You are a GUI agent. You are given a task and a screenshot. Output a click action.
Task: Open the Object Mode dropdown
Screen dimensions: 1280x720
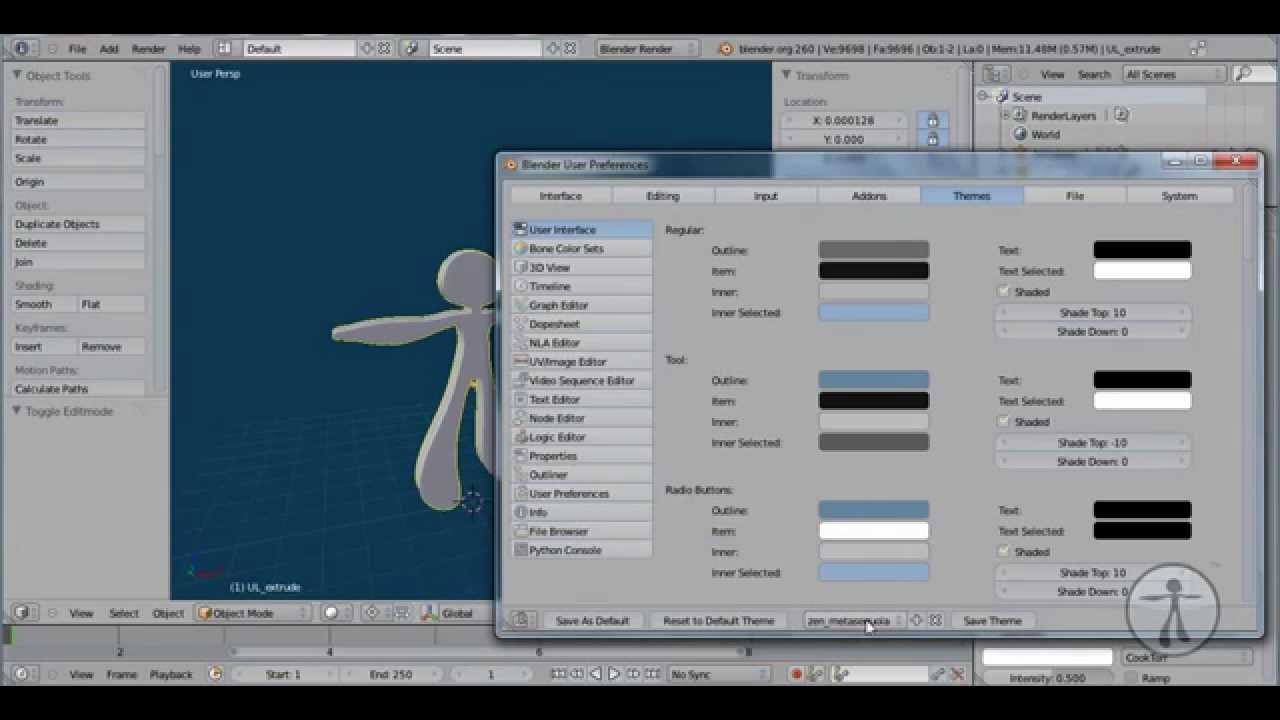[x=254, y=613]
